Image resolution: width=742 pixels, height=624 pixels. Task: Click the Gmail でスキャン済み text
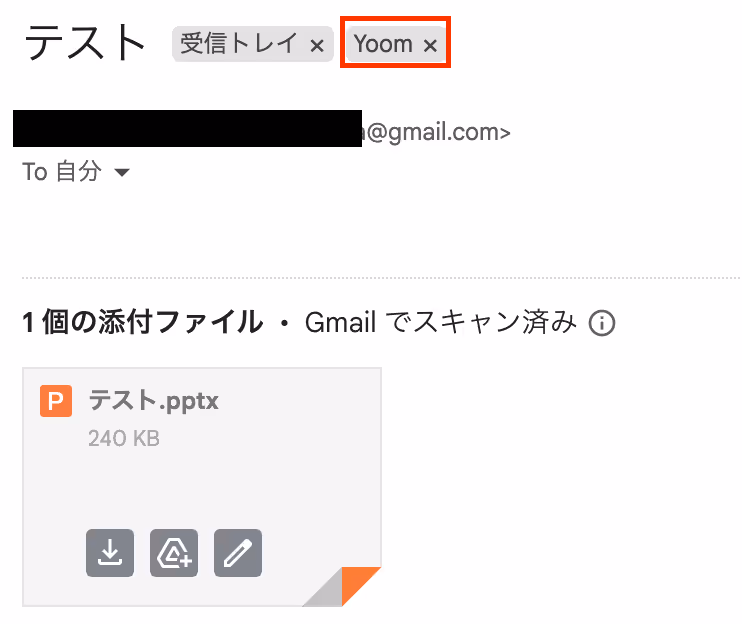(441, 323)
